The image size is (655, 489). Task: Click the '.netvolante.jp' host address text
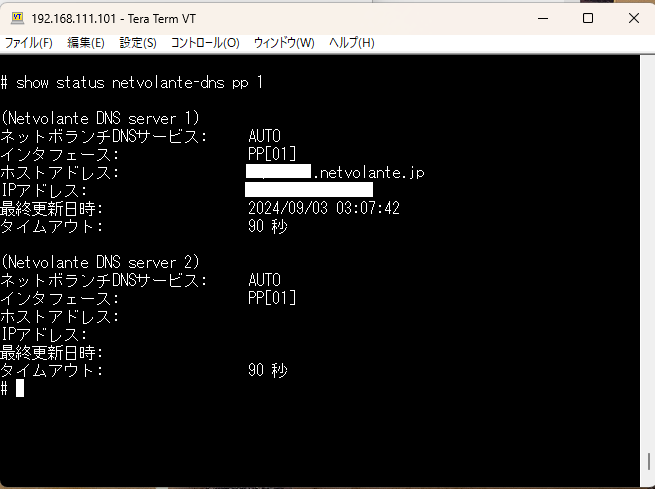[368, 172]
